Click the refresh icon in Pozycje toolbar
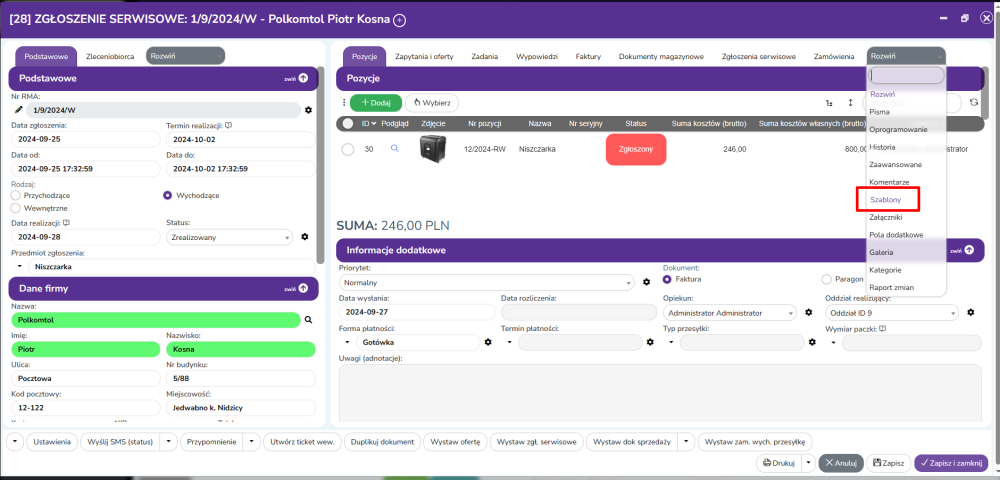1000x480 pixels. 974,102
